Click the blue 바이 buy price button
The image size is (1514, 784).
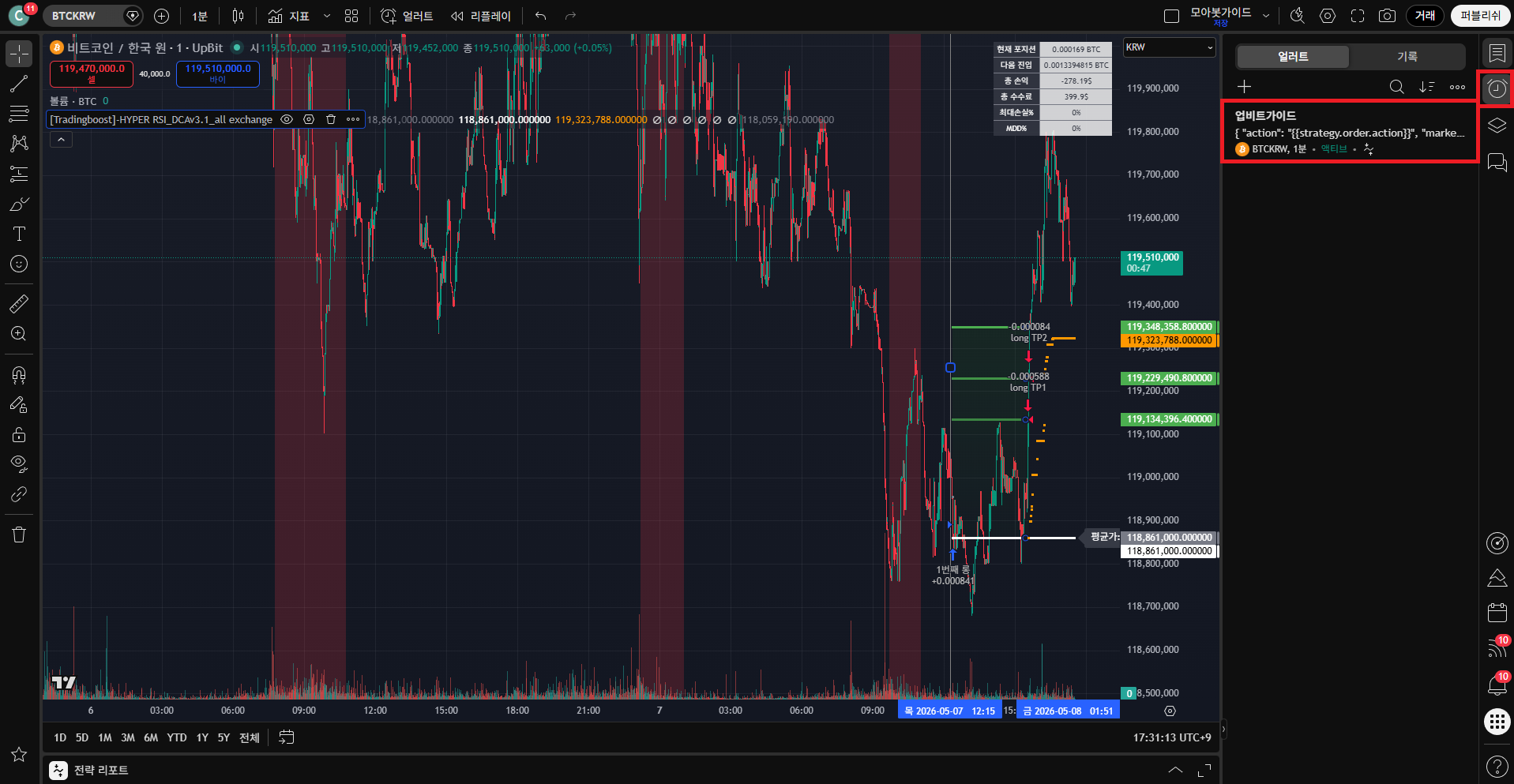[x=218, y=73]
